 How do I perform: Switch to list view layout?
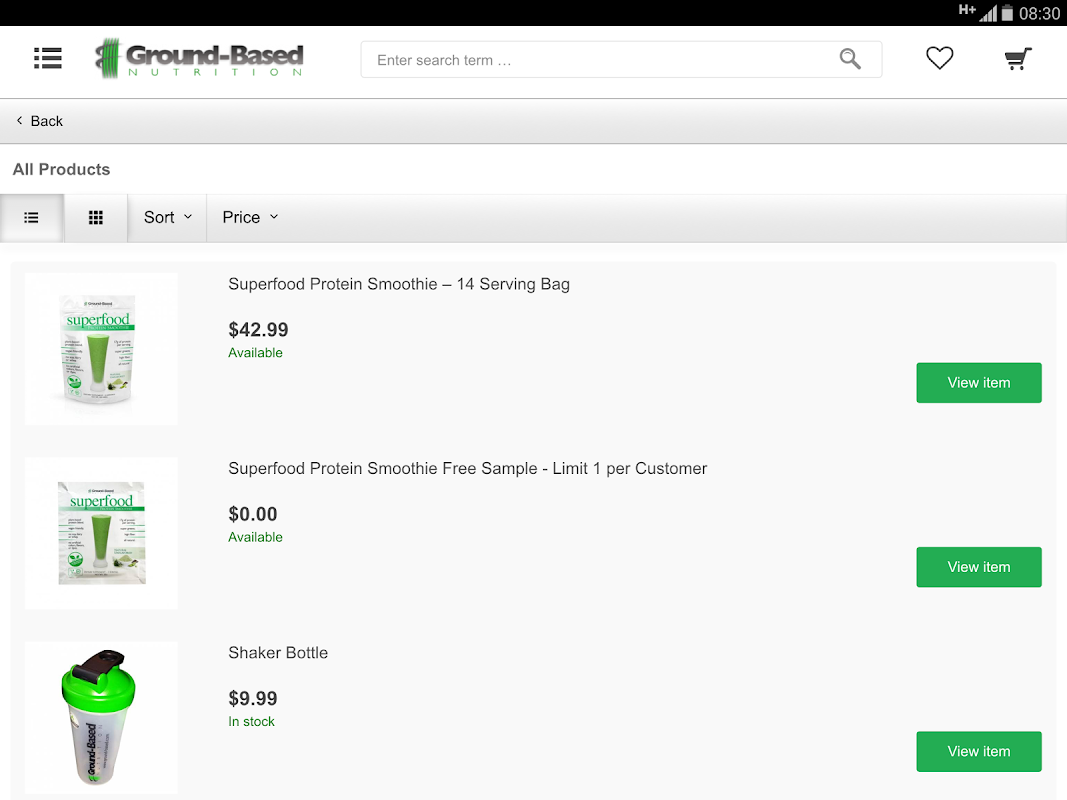pos(31,218)
